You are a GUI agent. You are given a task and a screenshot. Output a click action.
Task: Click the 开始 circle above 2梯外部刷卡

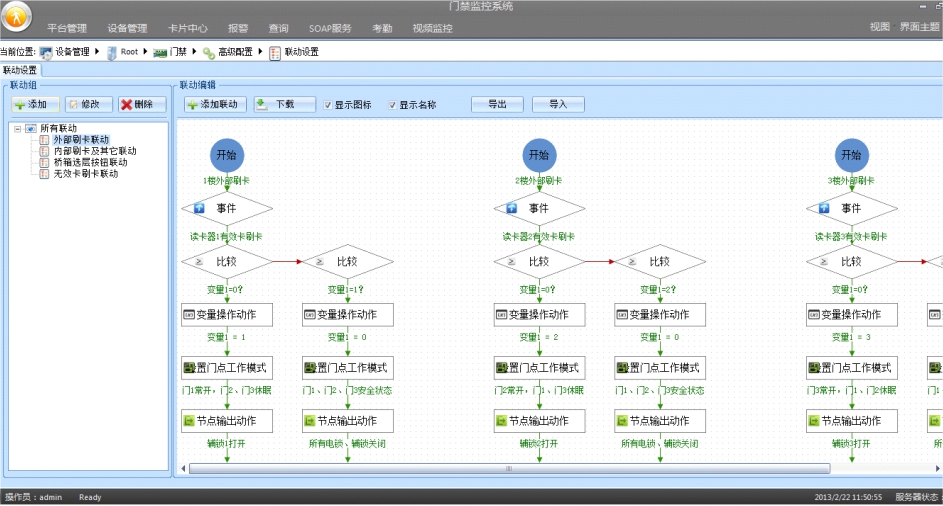click(x=539, y=155)
